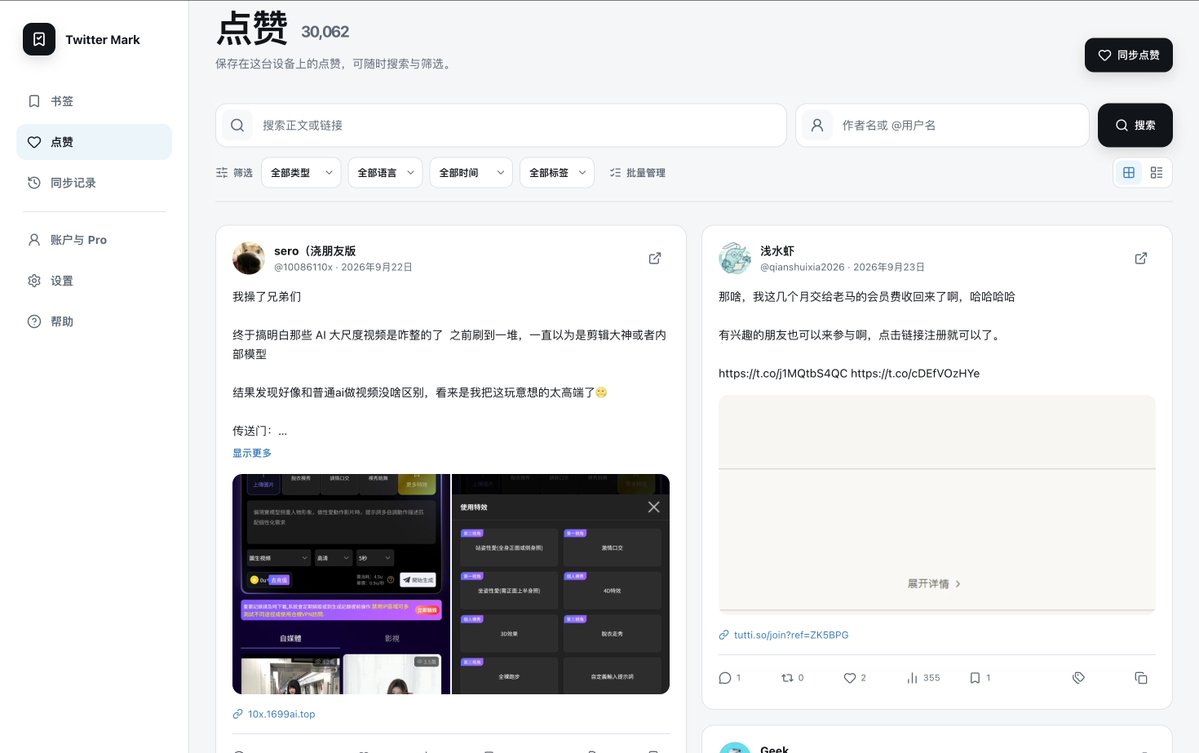Expand the 全部语言 language dropdown
The height and width of the screenshot is (753, 1199).
point(385,173)
